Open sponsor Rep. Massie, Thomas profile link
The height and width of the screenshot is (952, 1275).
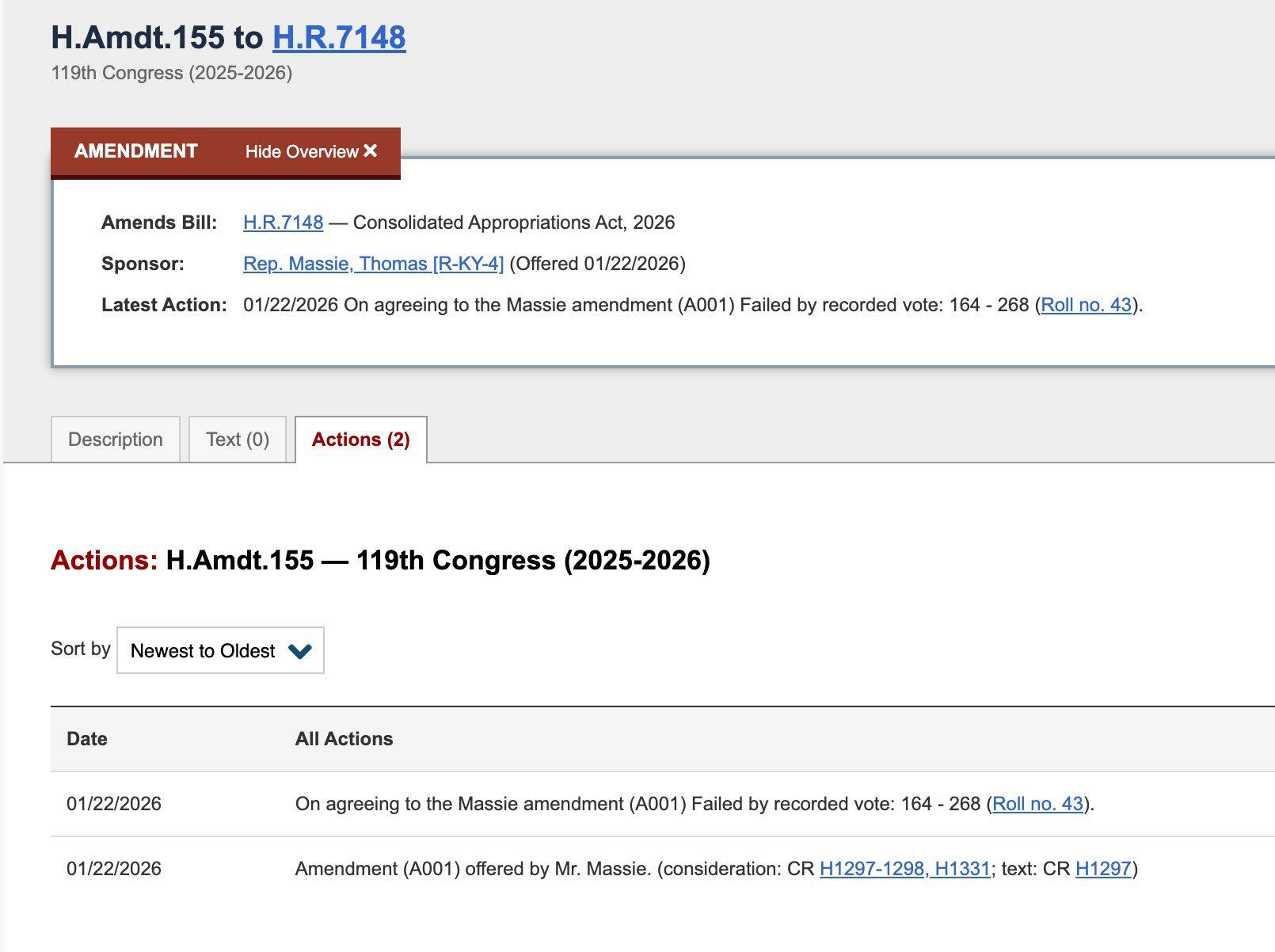pyautogui.click(x=373, y=264)
